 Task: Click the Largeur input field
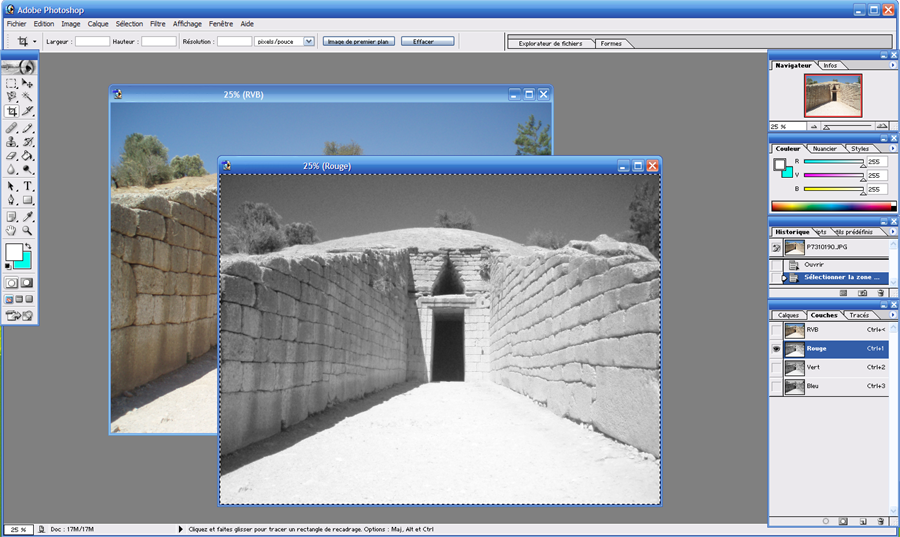(92, 41)
